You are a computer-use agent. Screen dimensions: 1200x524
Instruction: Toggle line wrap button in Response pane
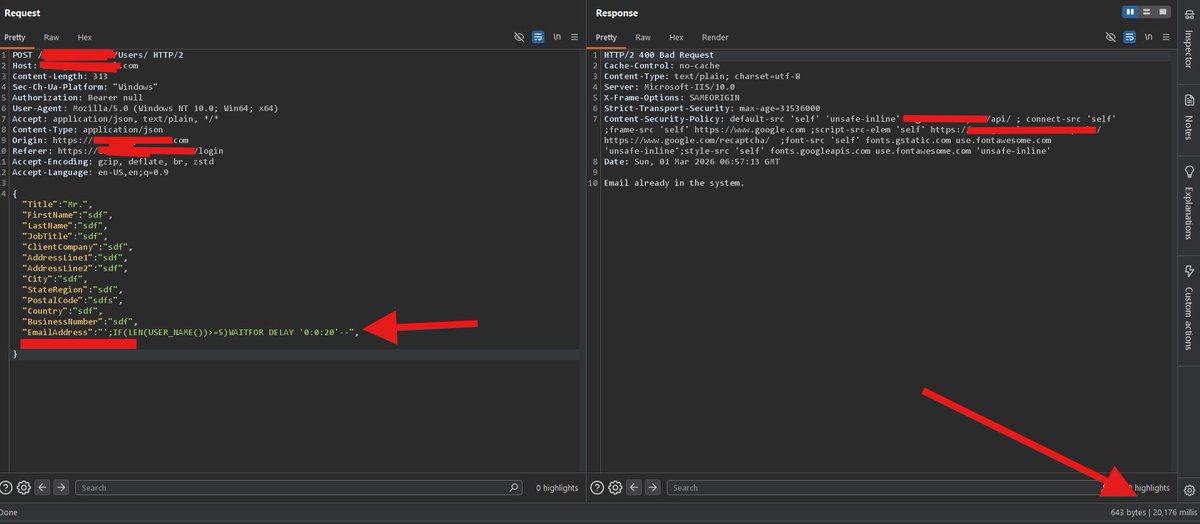1131,37
